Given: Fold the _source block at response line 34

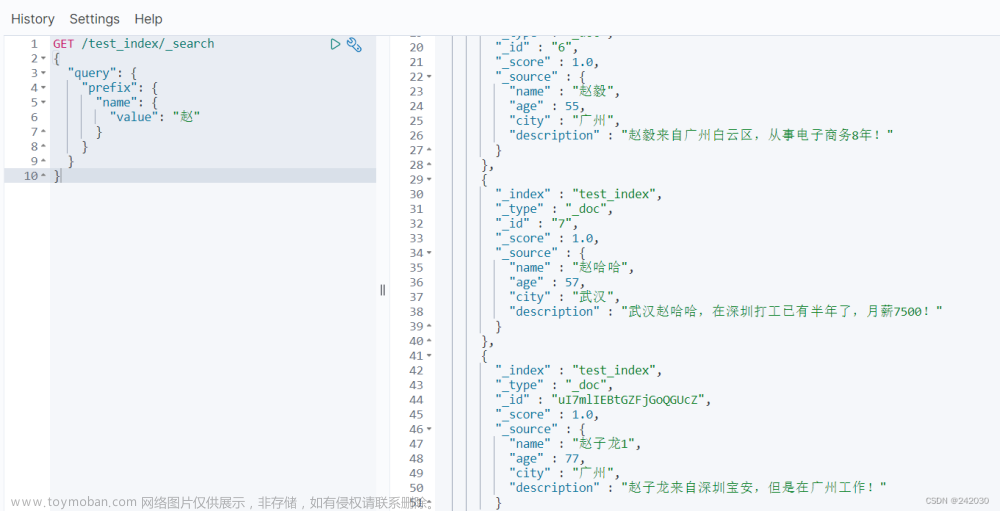Looking at the screenshot, I should tap(429, 253).
